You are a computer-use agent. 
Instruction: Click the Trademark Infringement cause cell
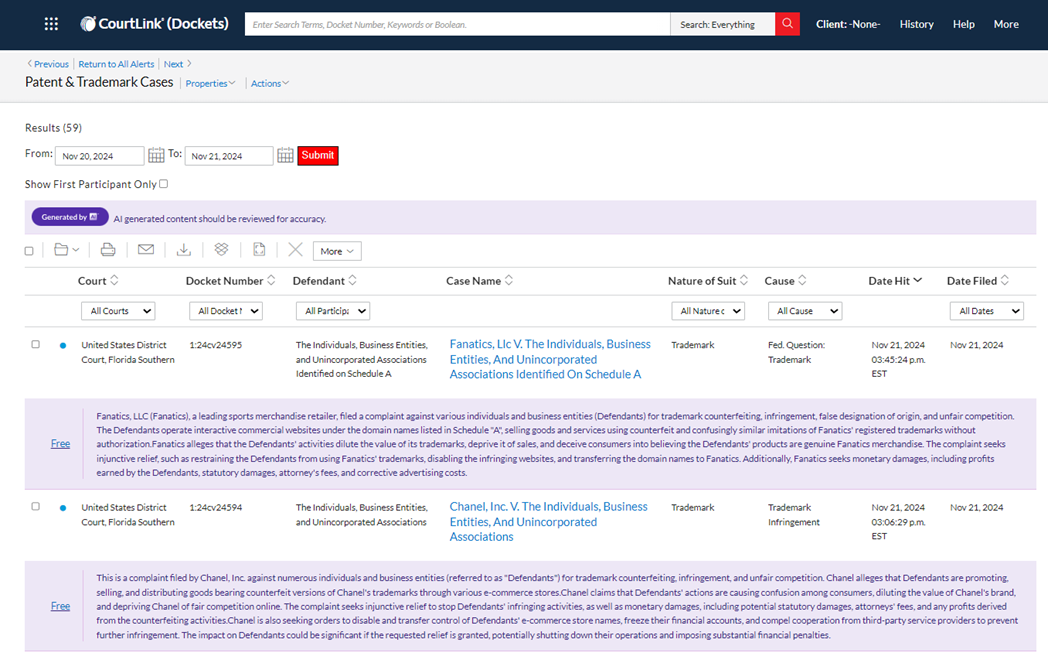pos(793,515)
